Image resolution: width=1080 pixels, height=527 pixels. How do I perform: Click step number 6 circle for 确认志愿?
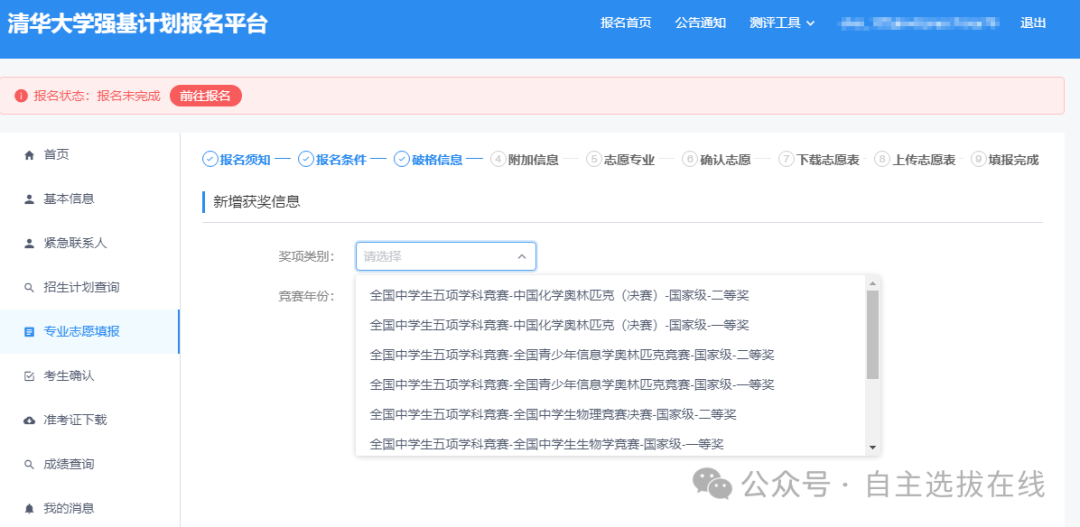[689, 159]
